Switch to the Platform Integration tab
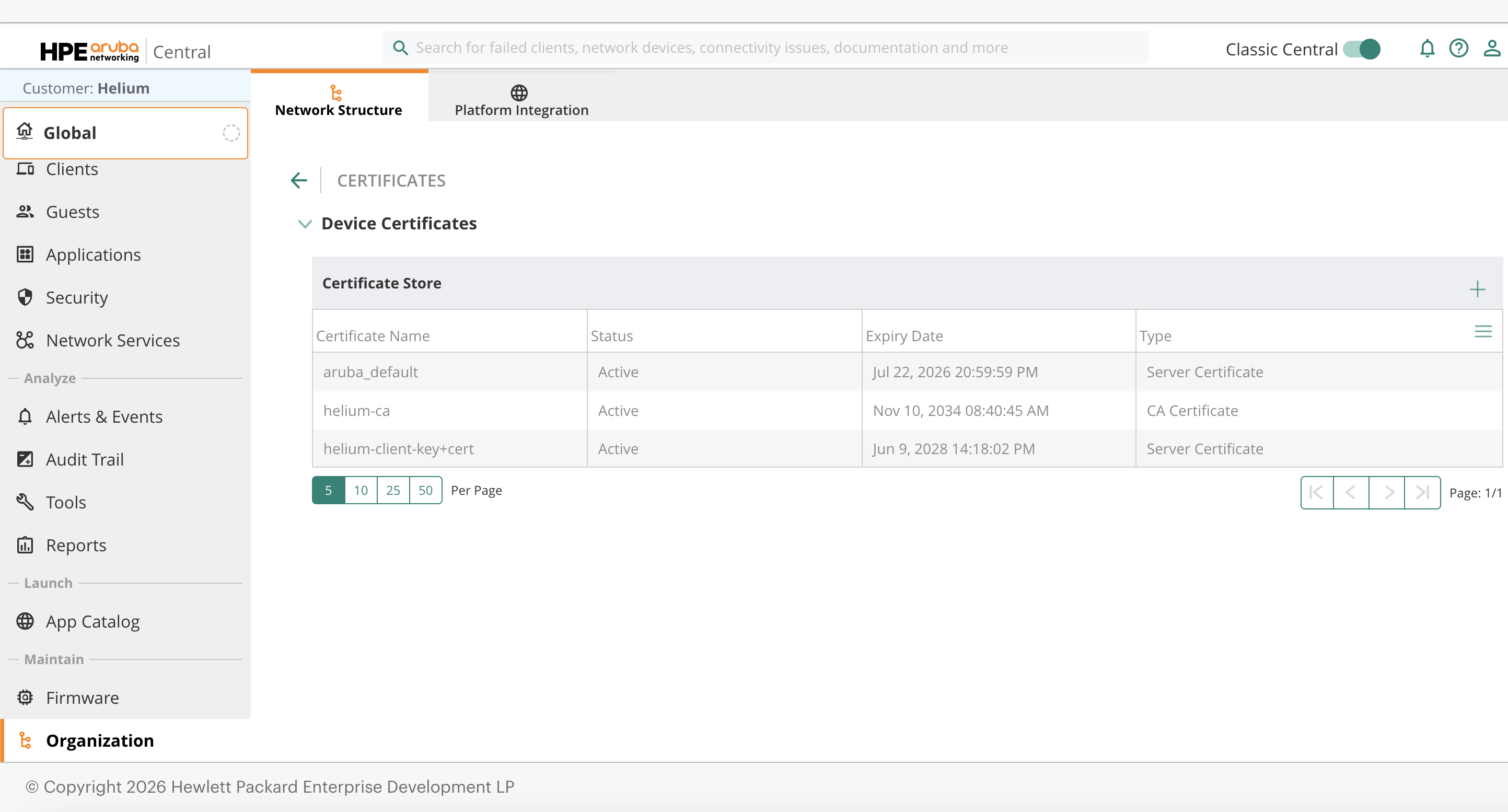The height and width of the screenshot is (812, 1508). [521, 101]
